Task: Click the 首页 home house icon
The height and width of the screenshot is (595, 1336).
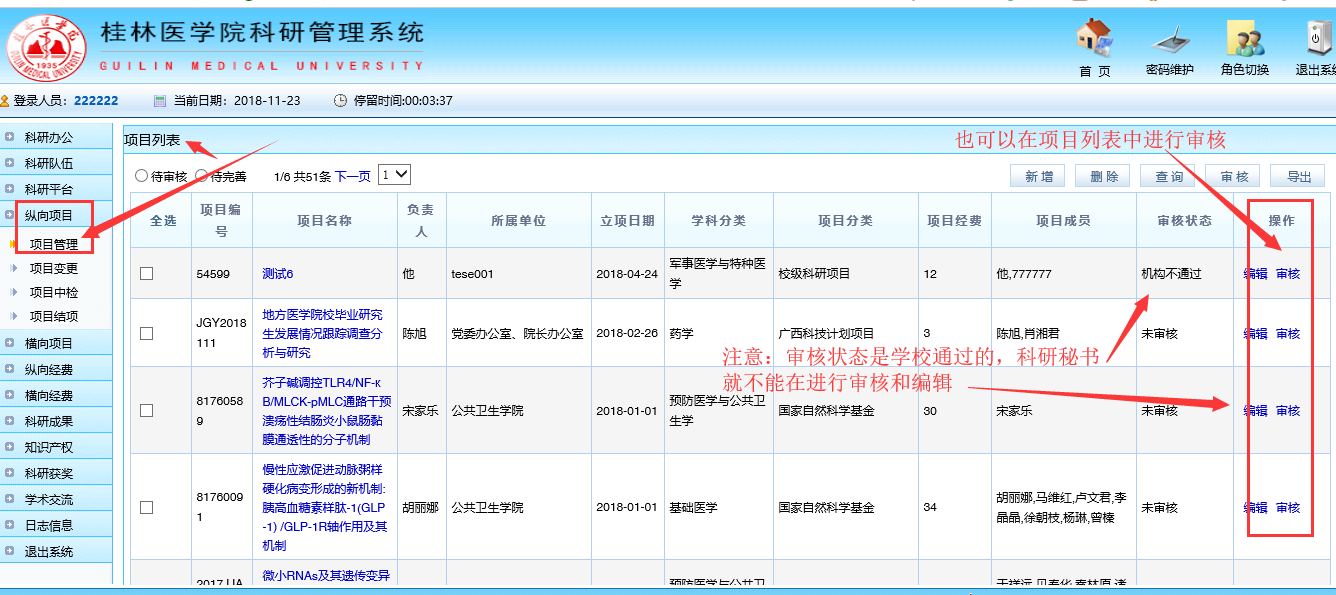Action: [x=1094, y=38]
